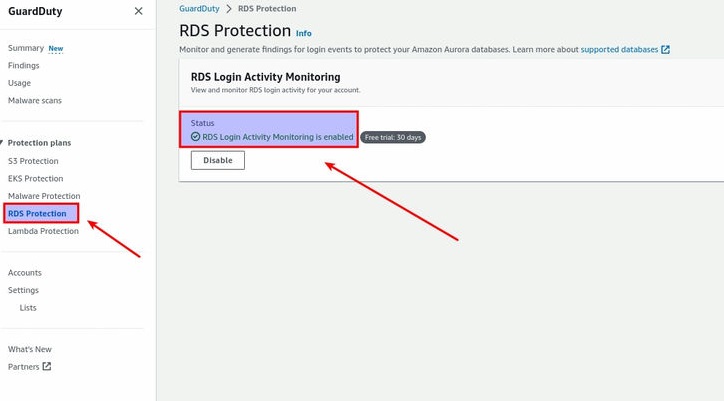The height and width of the screenshot is (401, 724).
Task: Open the Summary page
Action: click(x=26, y=48)
